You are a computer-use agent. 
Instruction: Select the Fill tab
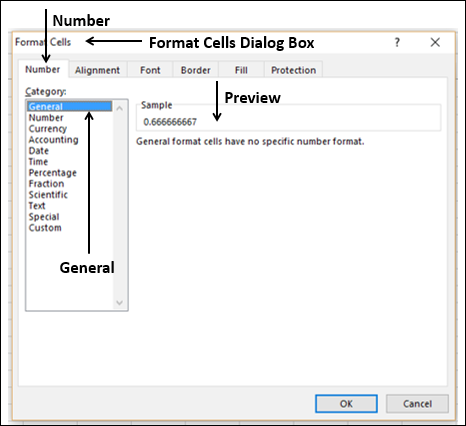coord(241,70)
